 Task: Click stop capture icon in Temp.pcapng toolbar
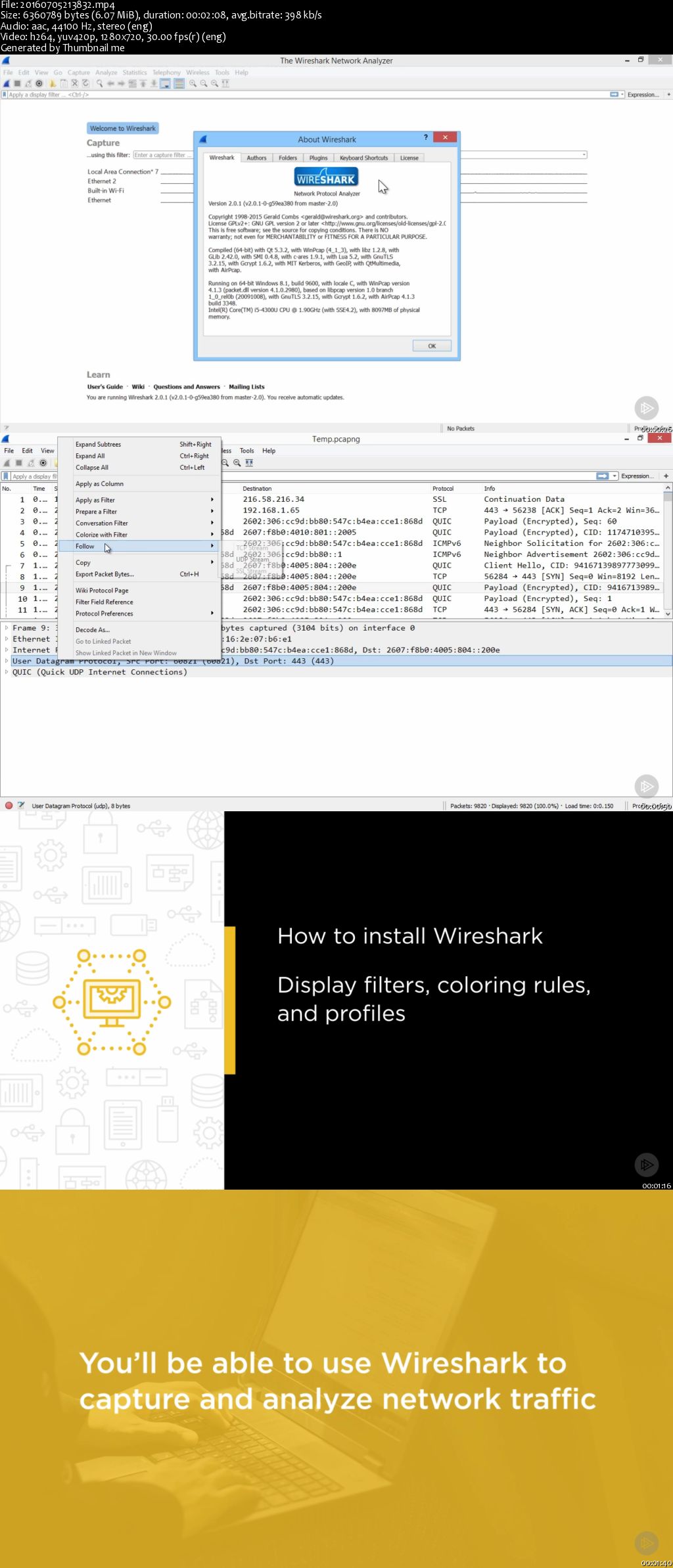click(19, 462)
